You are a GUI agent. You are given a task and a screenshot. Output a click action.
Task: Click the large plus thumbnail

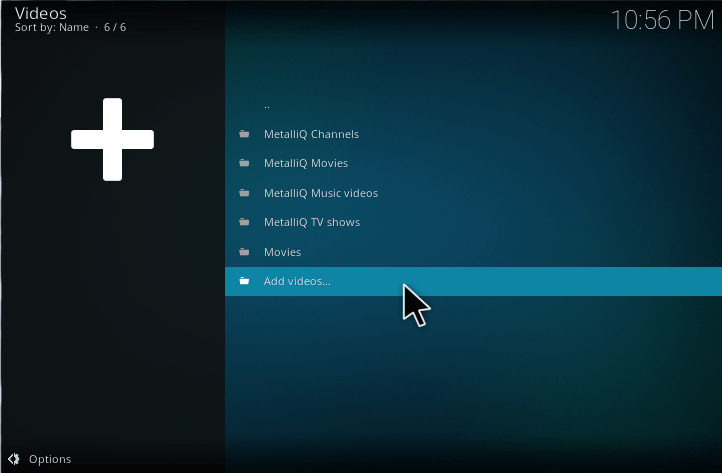(112, 139)
